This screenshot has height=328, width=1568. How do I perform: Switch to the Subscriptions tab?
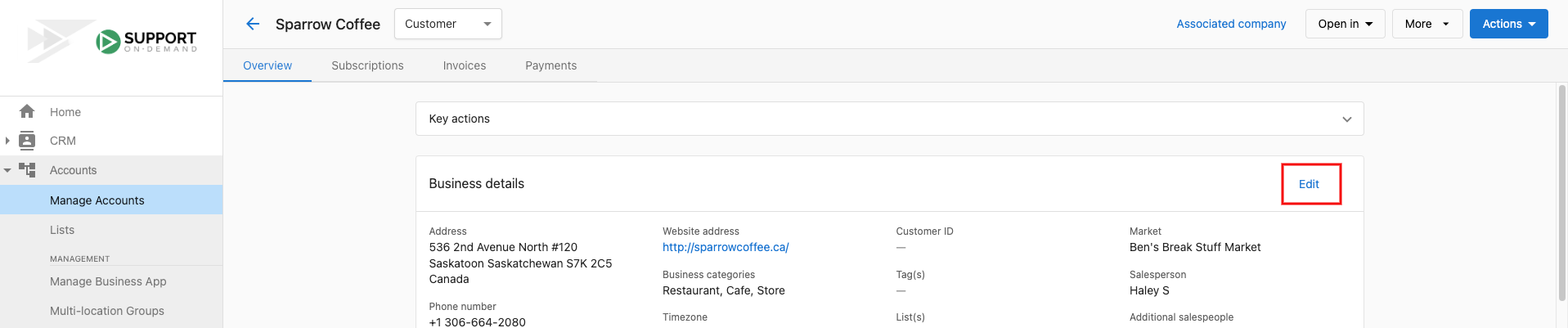[367, 65]
